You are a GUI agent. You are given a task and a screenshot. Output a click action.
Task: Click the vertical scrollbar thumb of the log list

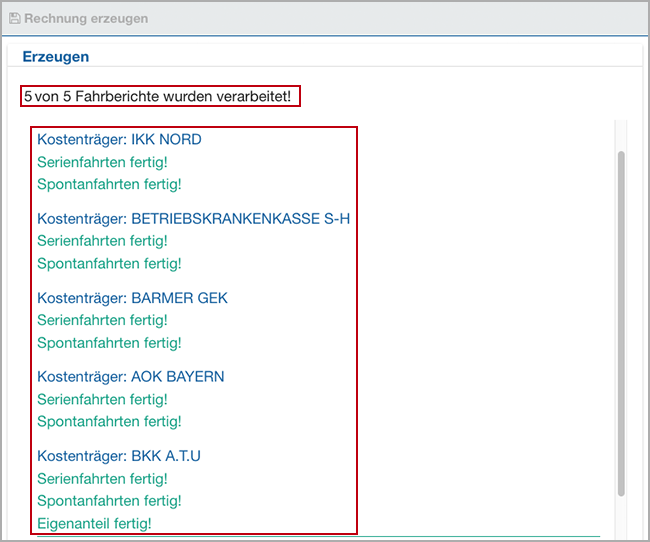pyautogui.click(x=621, y=323)
